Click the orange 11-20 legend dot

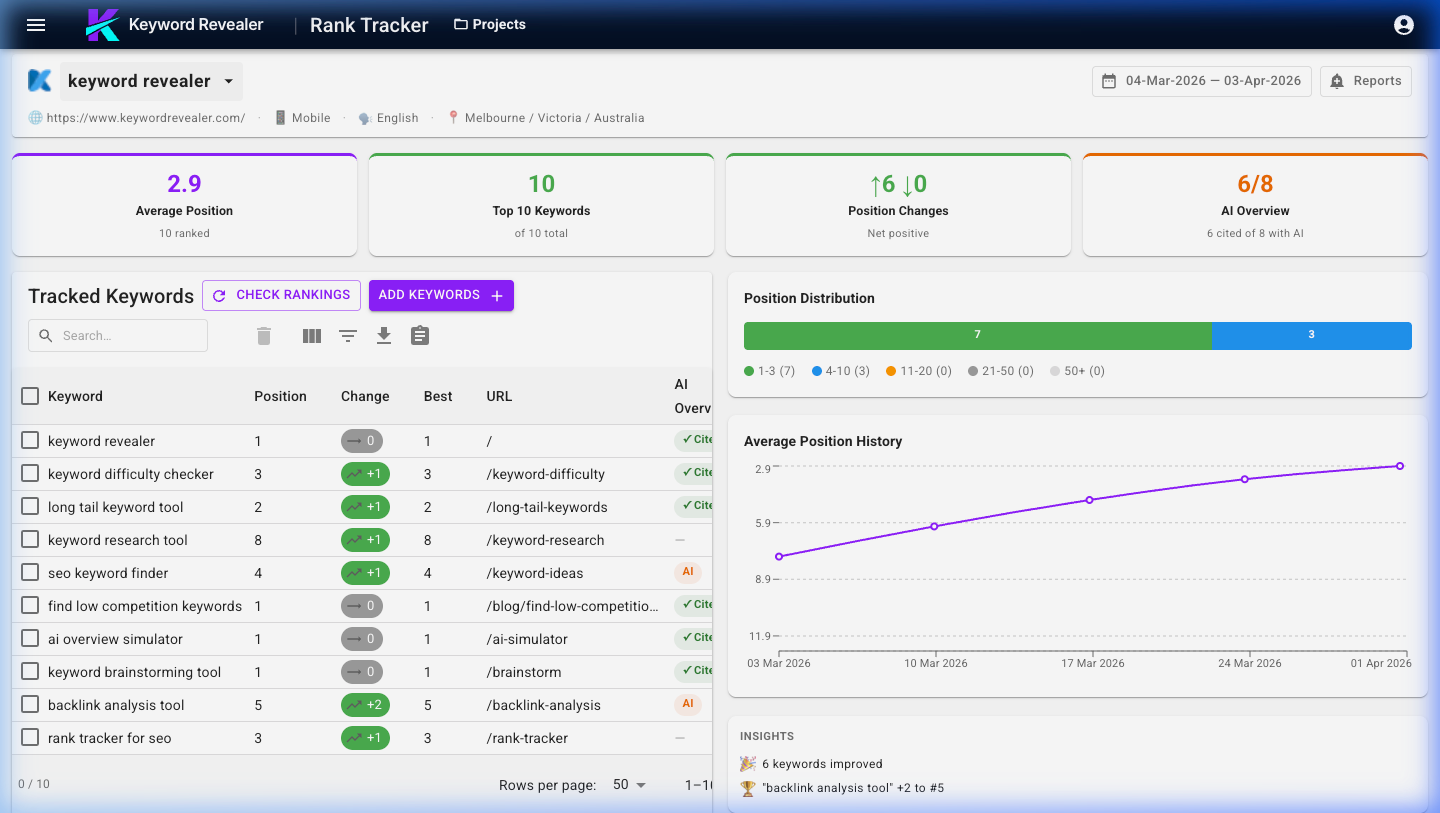point(891,371)
